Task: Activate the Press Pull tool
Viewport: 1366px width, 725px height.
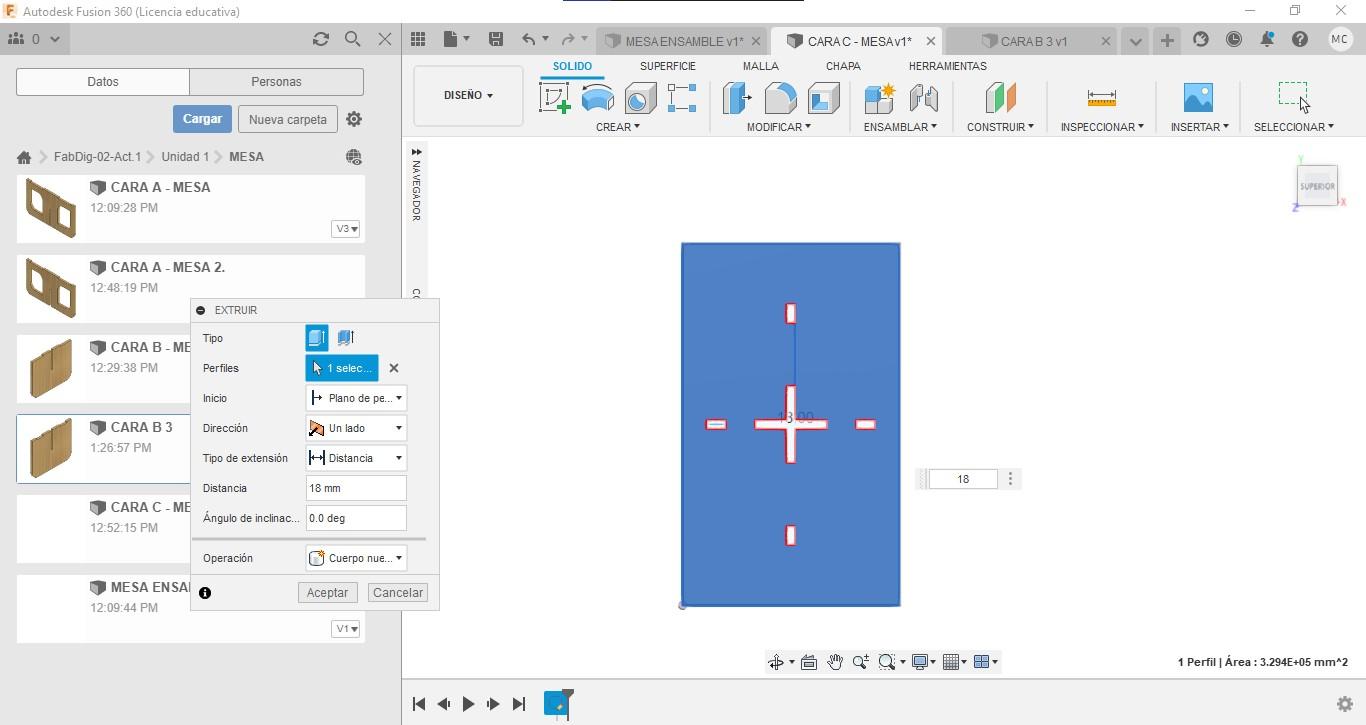Action: click(x=737, y=98)
